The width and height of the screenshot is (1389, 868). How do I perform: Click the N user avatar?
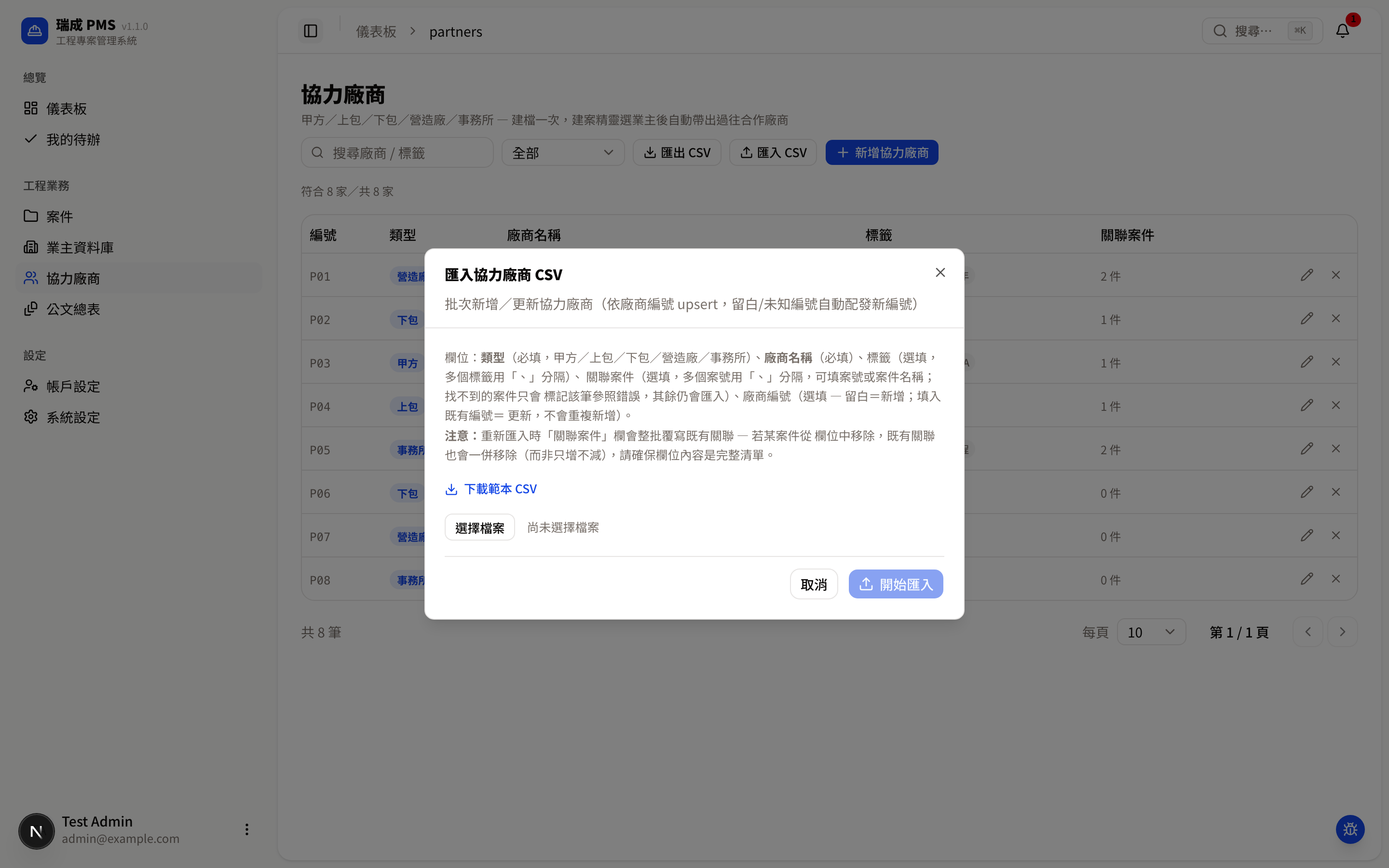coord(36,831)
